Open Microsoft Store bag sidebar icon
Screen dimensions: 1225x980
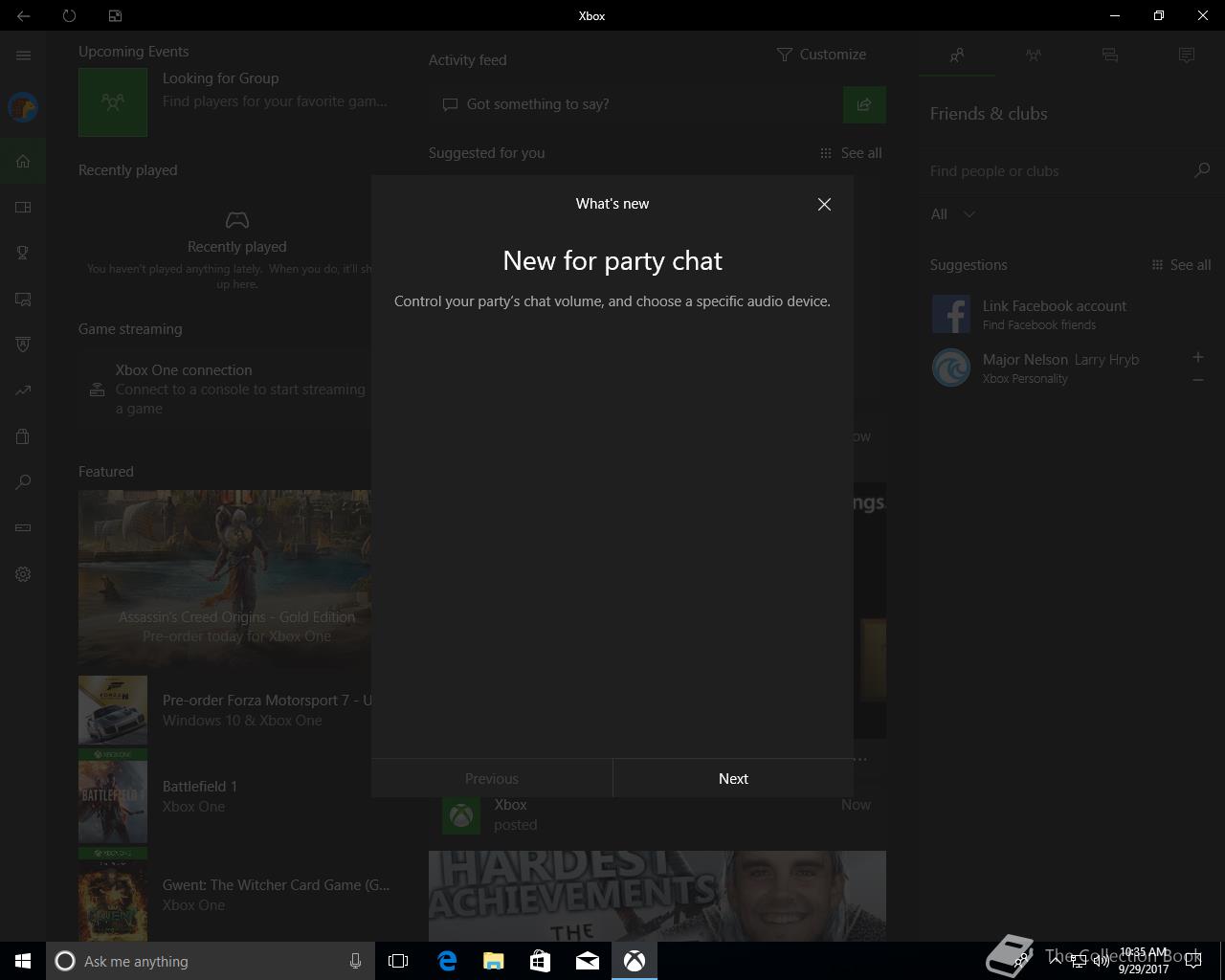(x=23, y=436)
